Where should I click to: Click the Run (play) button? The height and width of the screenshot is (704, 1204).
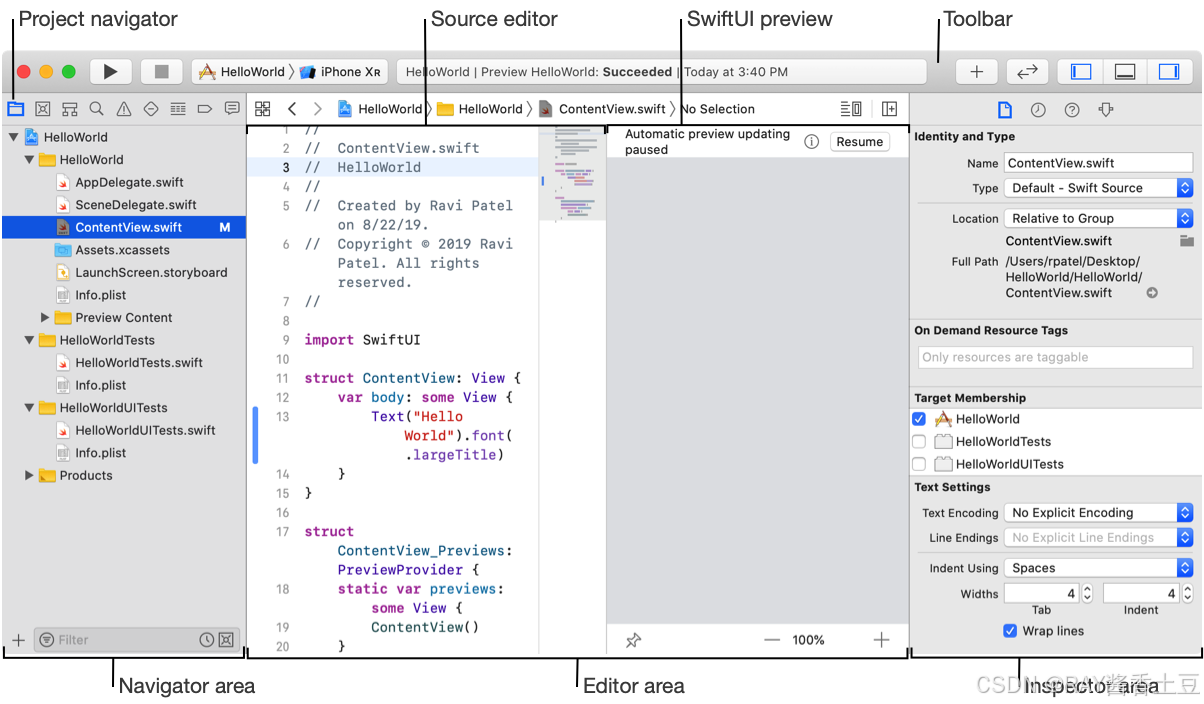(111, 72)
